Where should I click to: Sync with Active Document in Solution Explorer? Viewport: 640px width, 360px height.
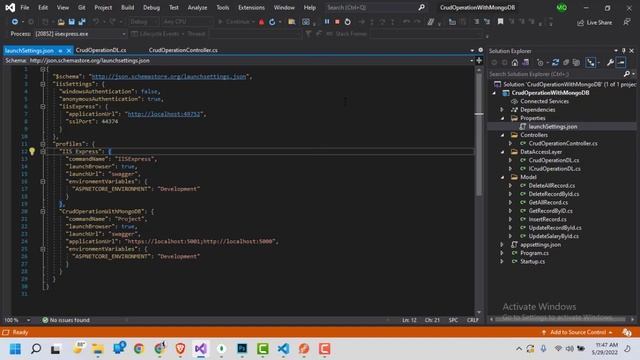click(555, 62)
